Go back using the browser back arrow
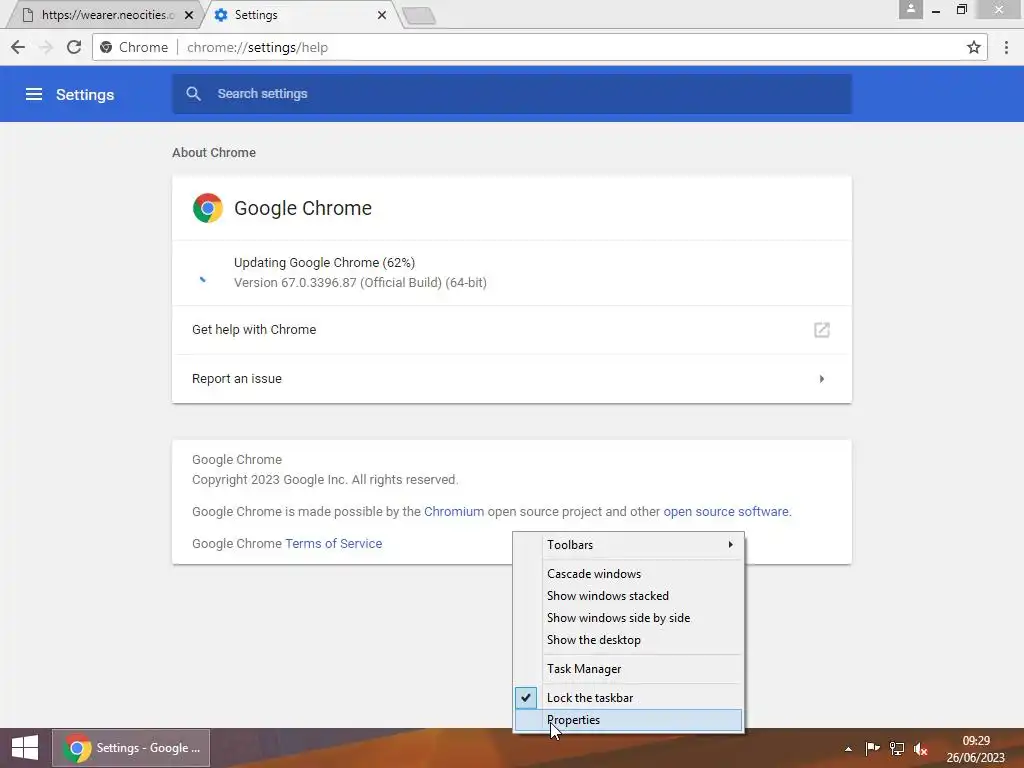Screen dimensions: 1024x768 pos(18,47)
